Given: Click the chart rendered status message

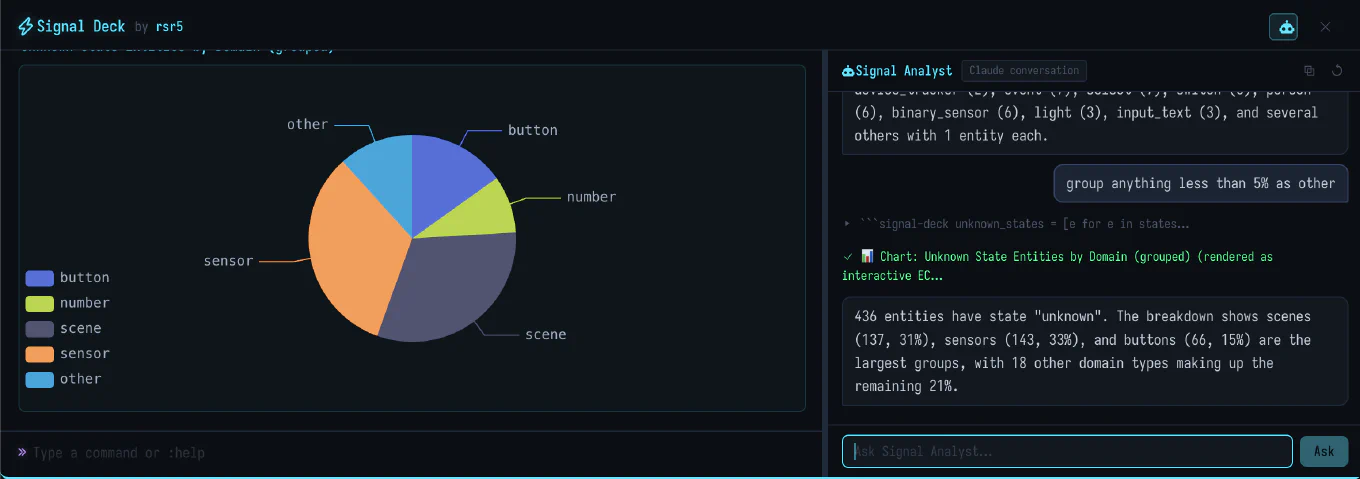Looking at the screenshot, I should [x=1058, y=265].
